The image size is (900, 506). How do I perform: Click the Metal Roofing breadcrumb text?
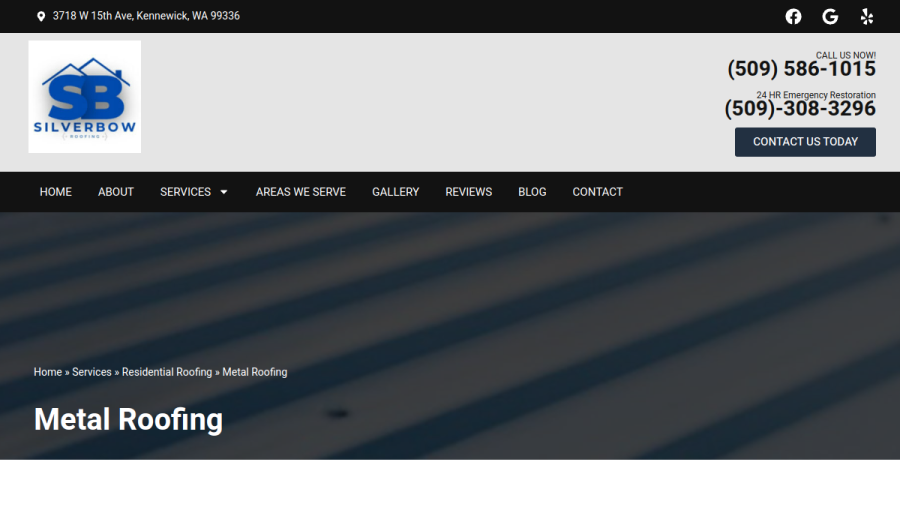coord(255,372)
